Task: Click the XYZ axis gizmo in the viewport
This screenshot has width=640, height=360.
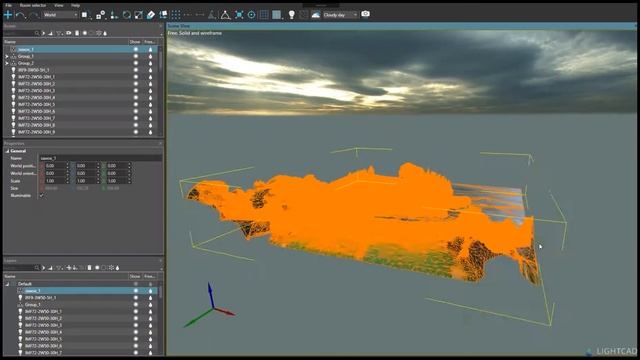Action: coord(210,305)
